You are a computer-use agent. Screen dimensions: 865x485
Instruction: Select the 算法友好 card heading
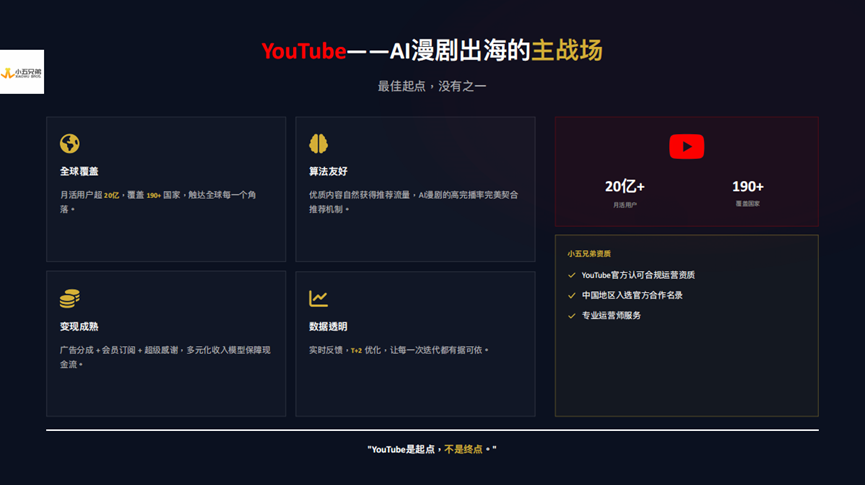tap(328, 171)
